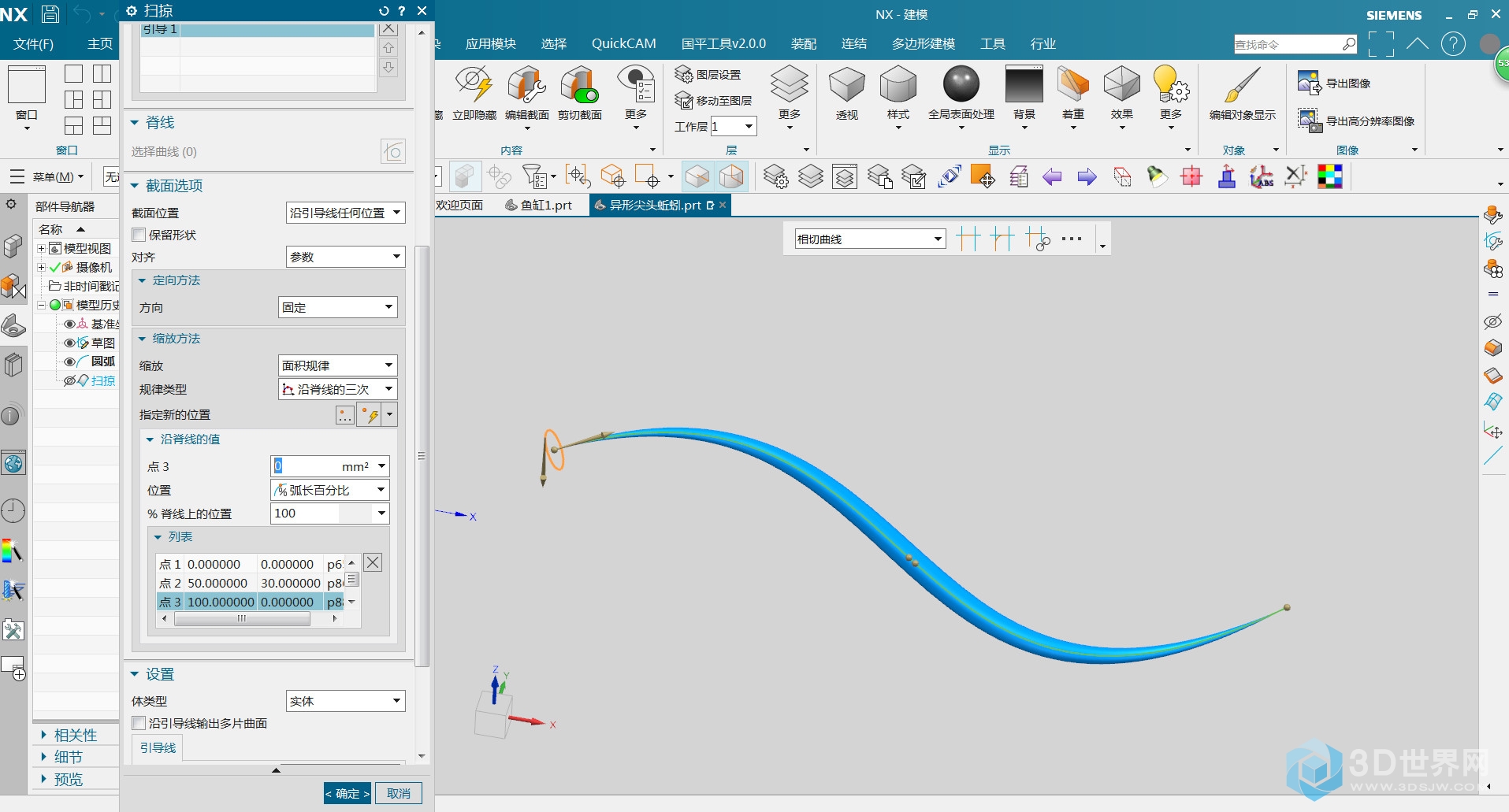Click the multicolor palette toolbar icon
The height and width of the screenshot is (812, 1509).
[x=1329, y=177]
